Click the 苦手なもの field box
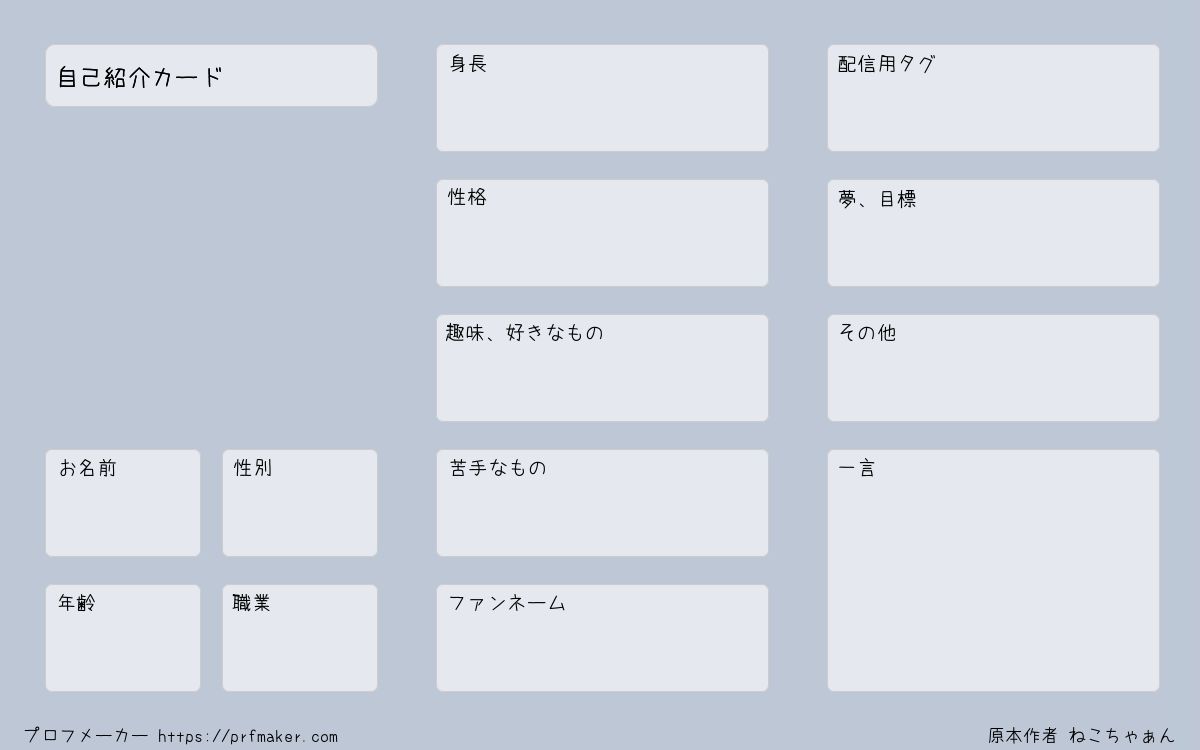 click(x=602, y=503)
